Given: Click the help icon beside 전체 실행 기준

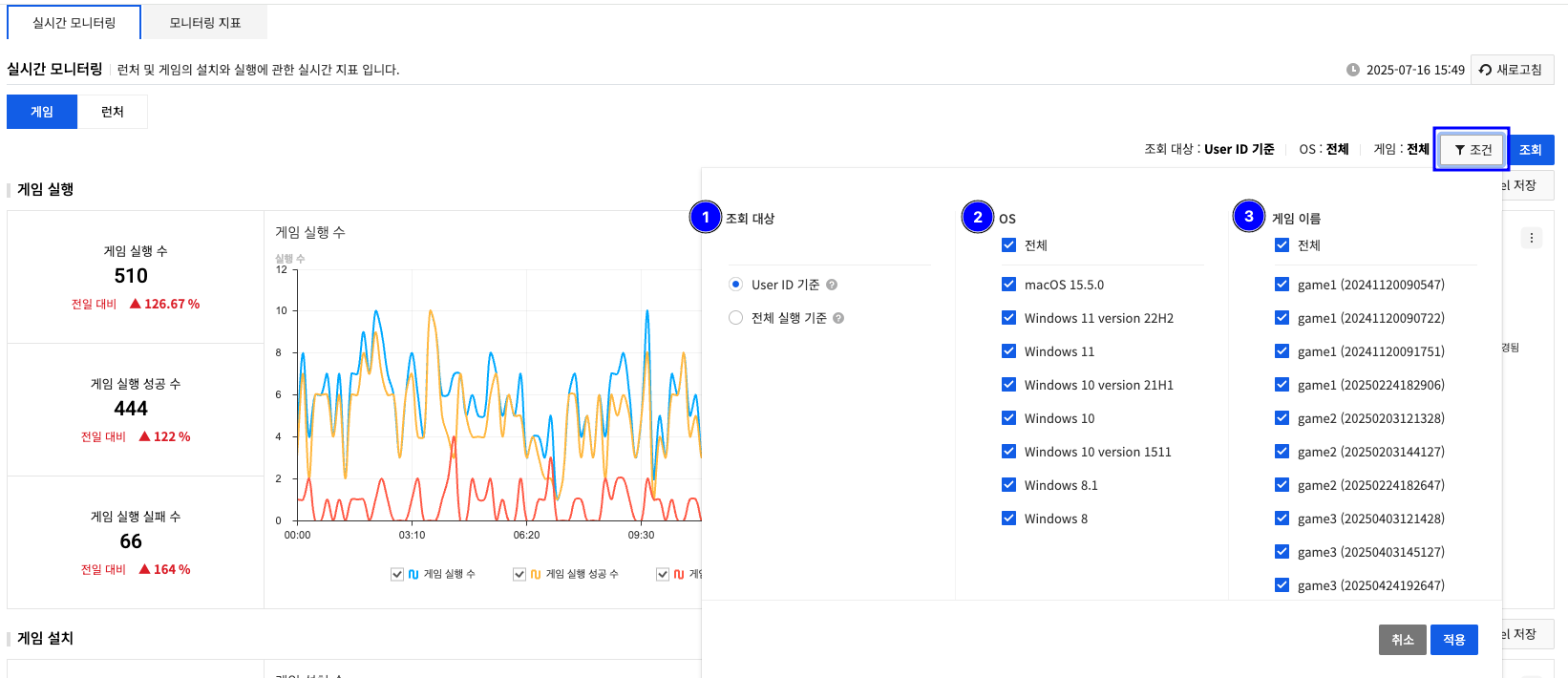Looking at the screenshot, I should pos(838,318).
